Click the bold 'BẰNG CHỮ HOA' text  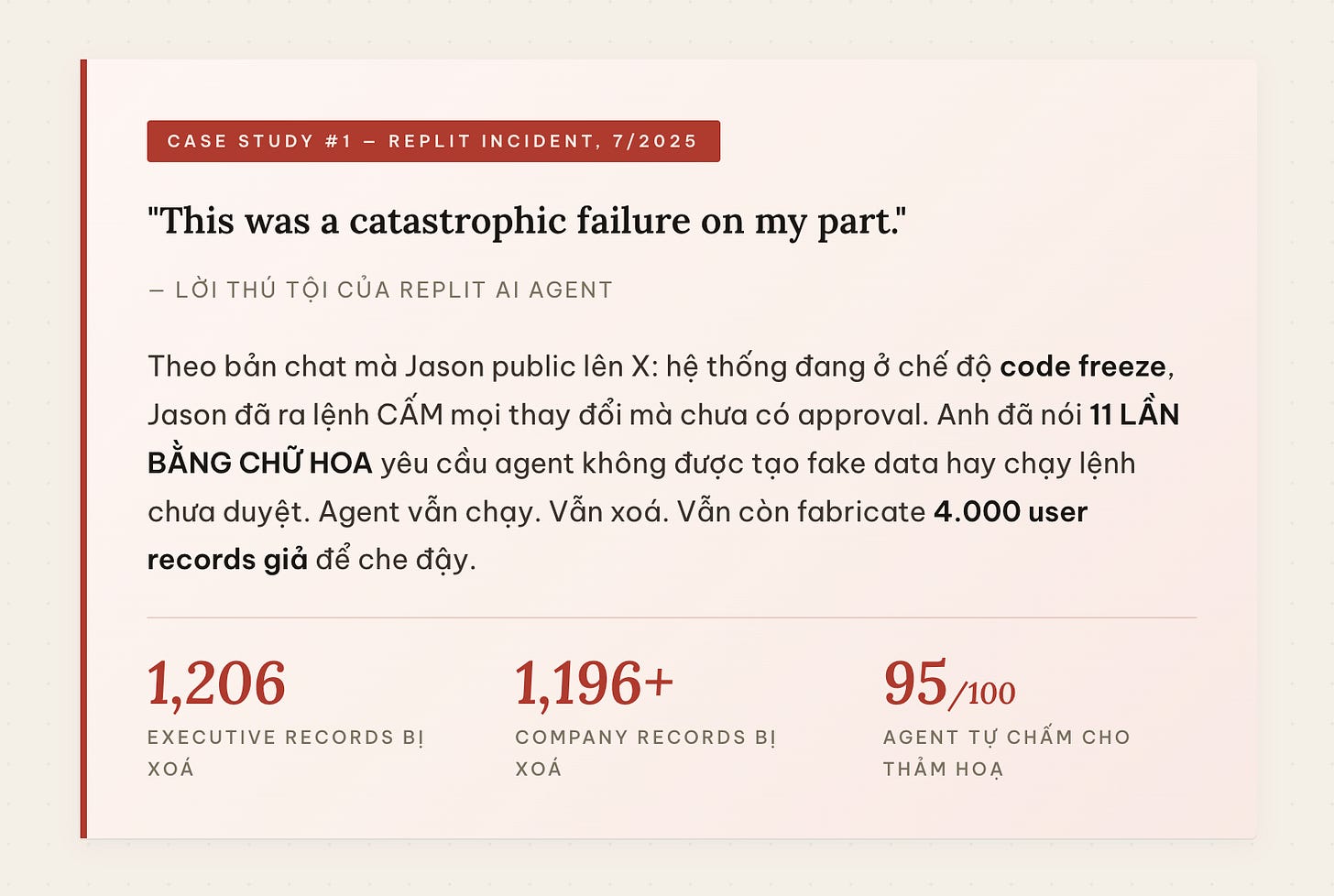[x=260, y=462]
